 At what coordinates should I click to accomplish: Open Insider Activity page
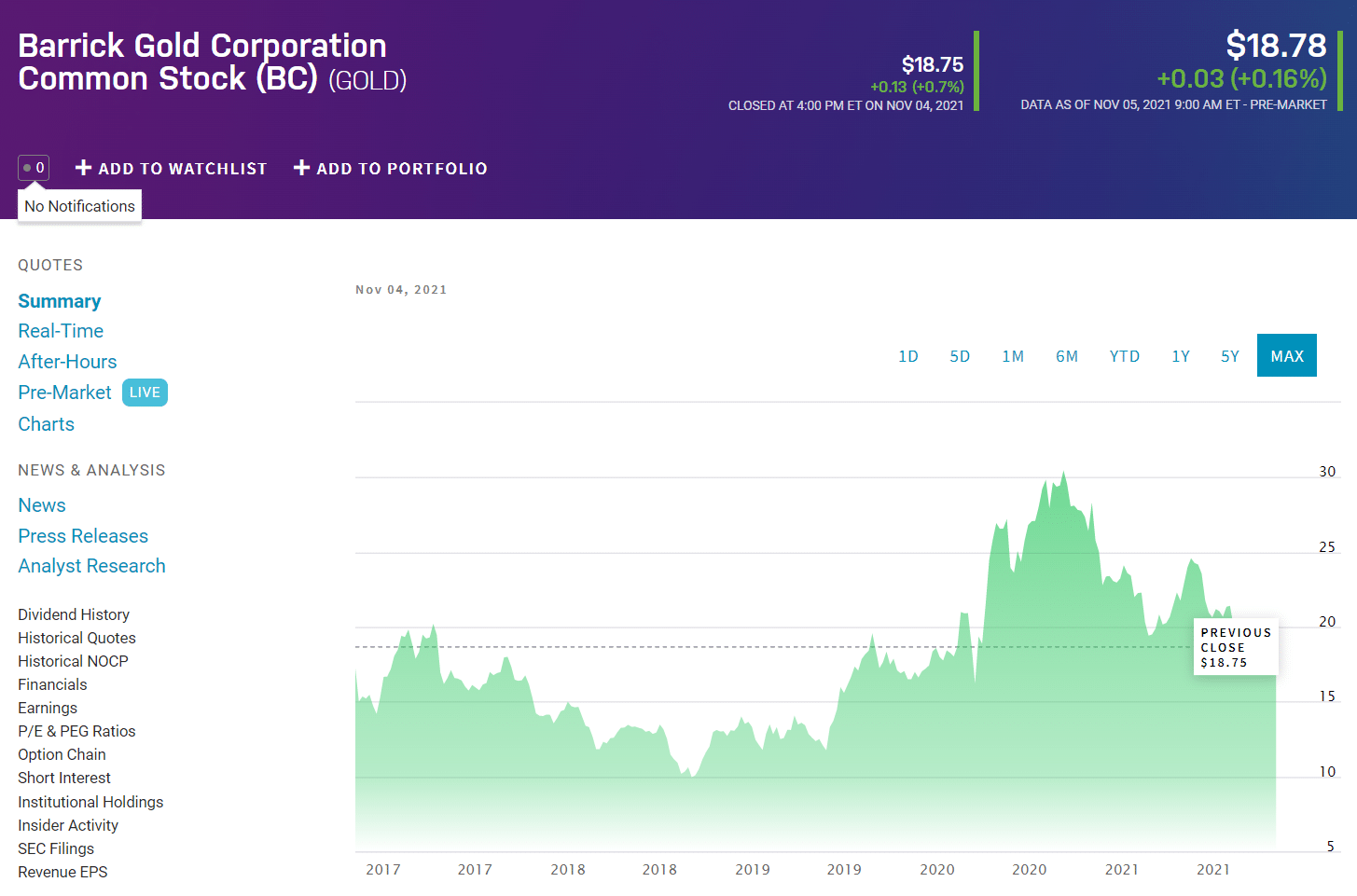point(68,825)
